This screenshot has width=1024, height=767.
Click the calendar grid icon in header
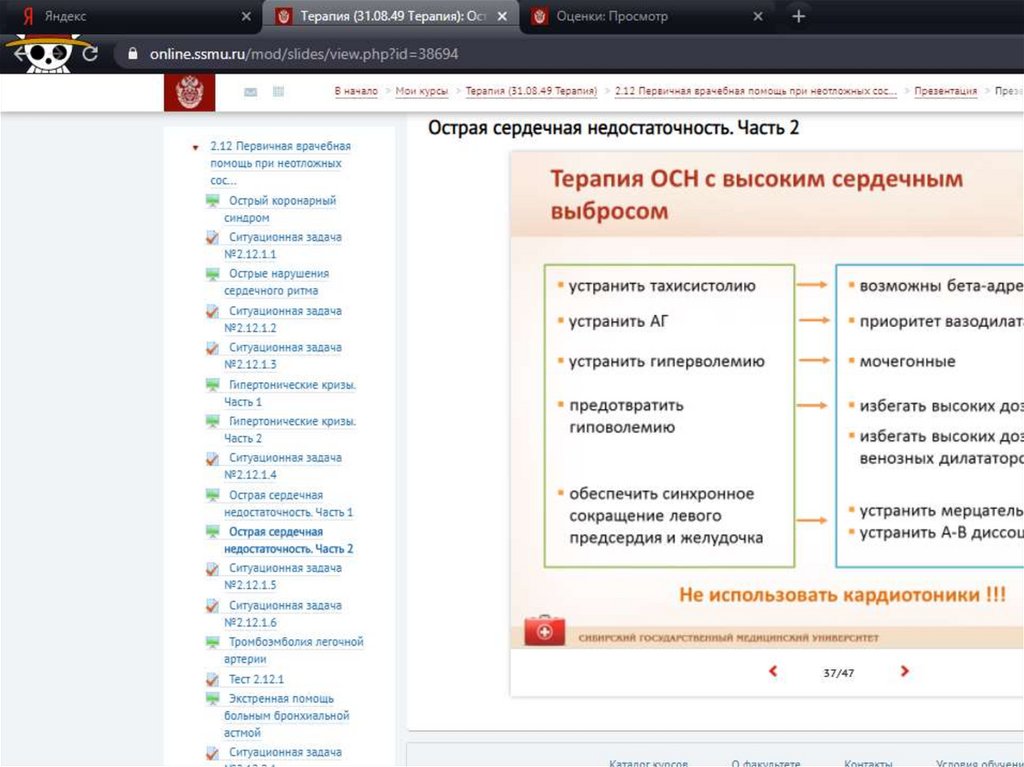(279, 92)
